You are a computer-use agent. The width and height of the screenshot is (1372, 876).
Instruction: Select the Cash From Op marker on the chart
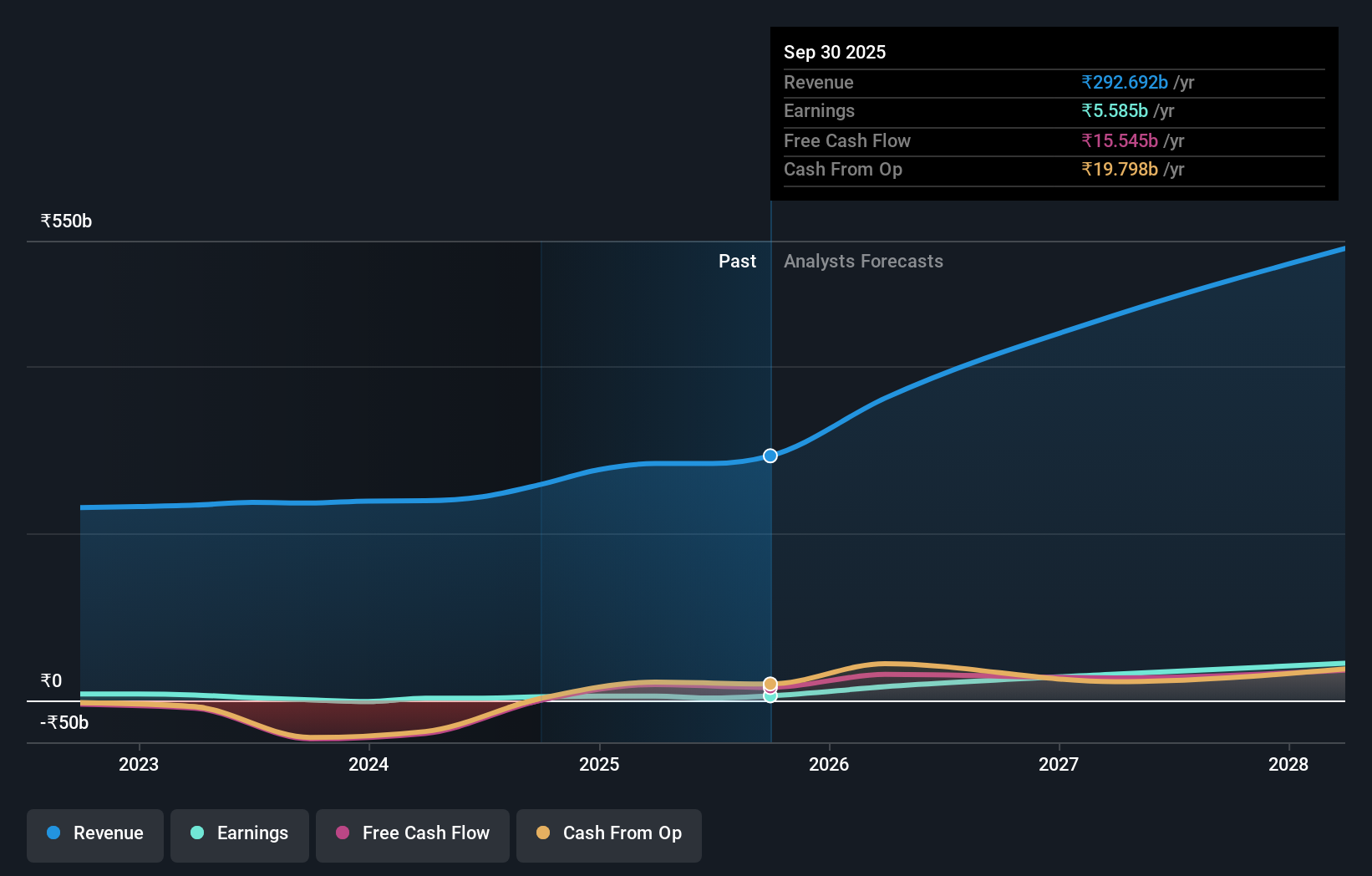coord(770,683)
